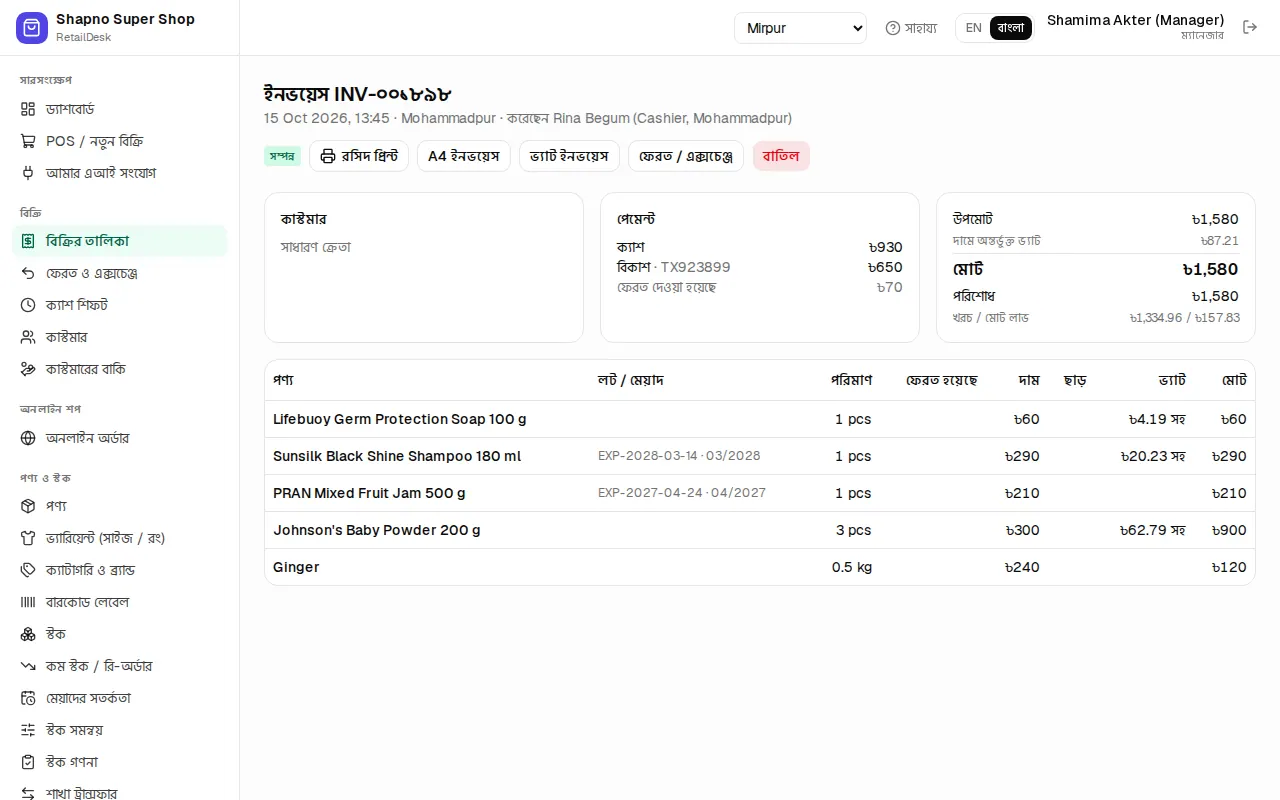This screenshot has height=800, width=1280.
Task: Open মেয়াদের সতর্কতা menu item
Action: [x=120, y=698]
